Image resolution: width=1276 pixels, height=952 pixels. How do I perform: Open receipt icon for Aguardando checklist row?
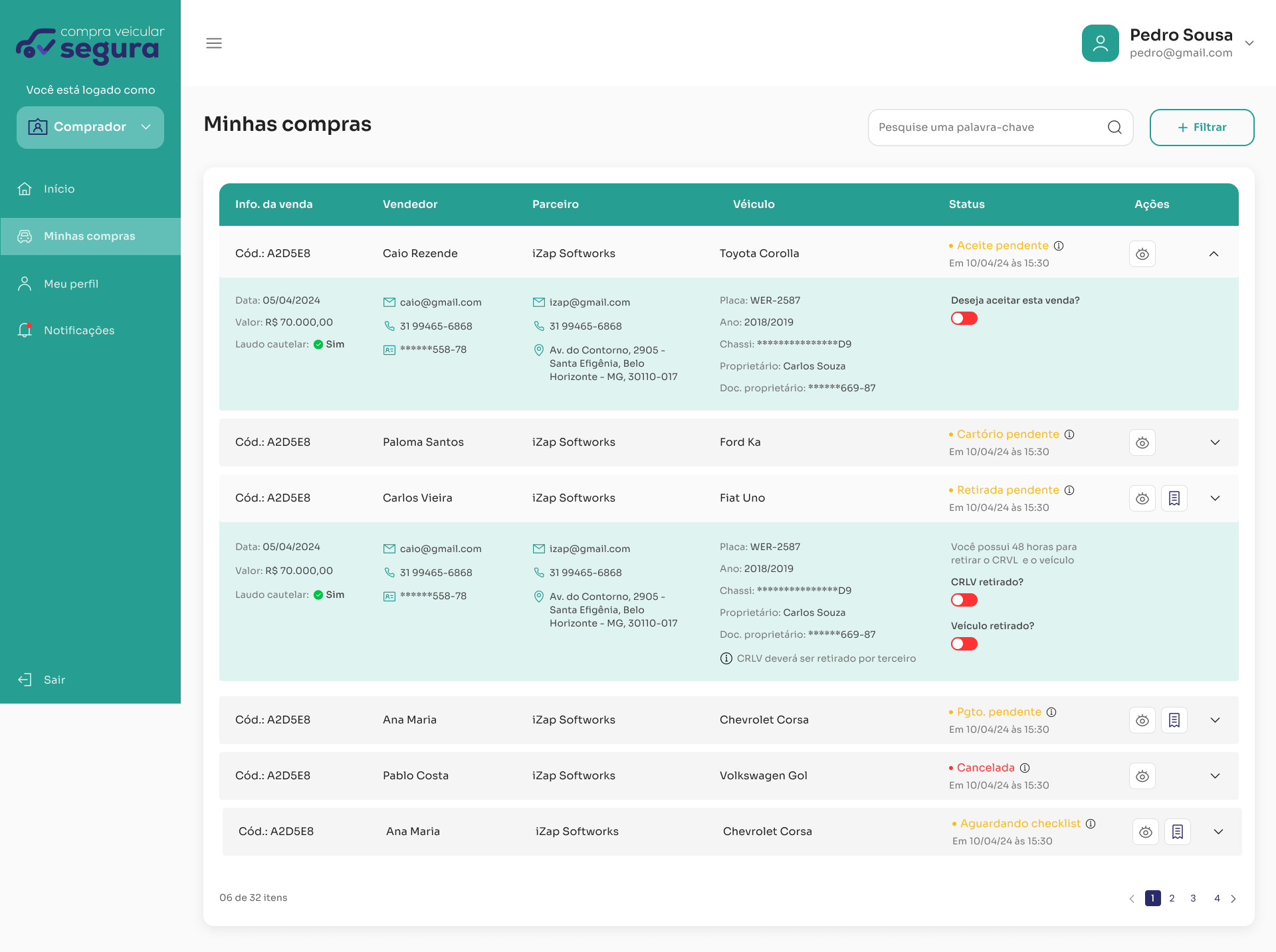(x=1178, y=832)
